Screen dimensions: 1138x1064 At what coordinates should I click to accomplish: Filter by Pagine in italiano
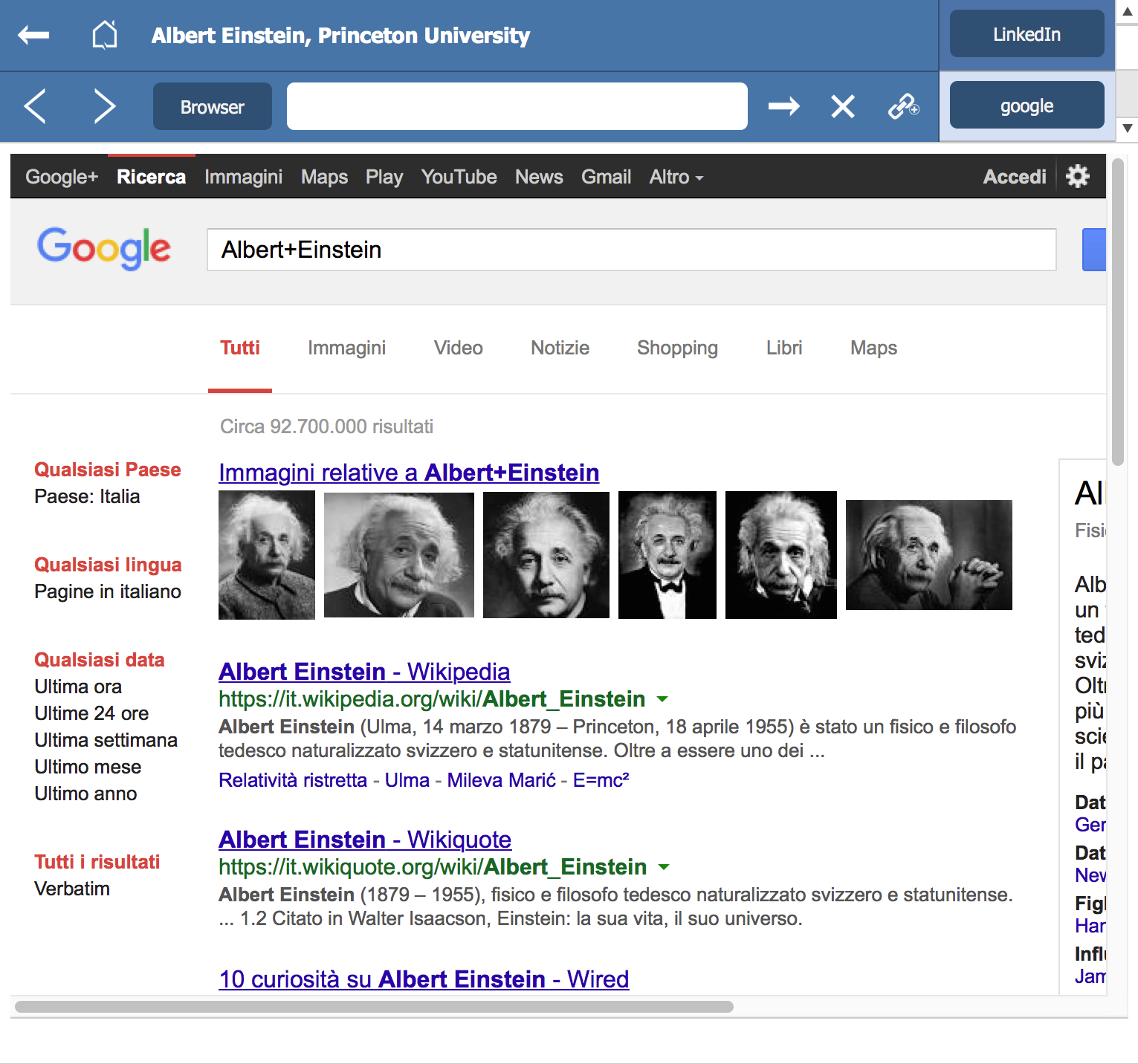108,591
